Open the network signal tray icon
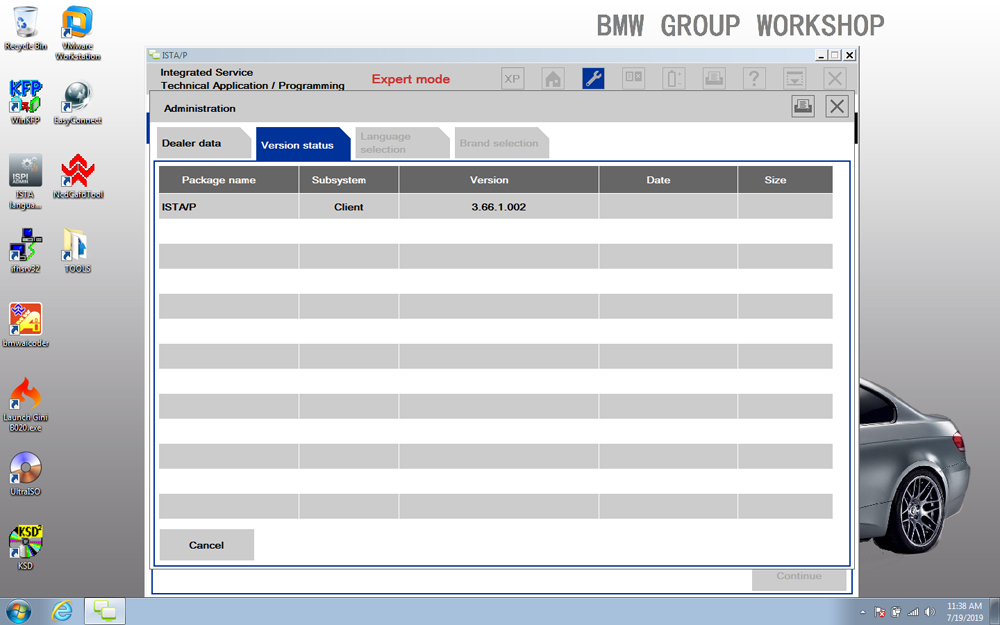This screenshot has width=1000, height=625. (913, 612)
